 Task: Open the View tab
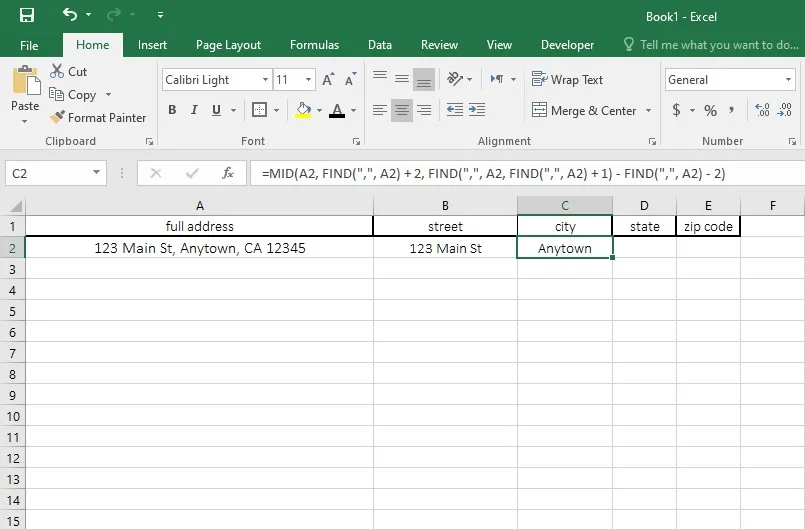[499, 45]
